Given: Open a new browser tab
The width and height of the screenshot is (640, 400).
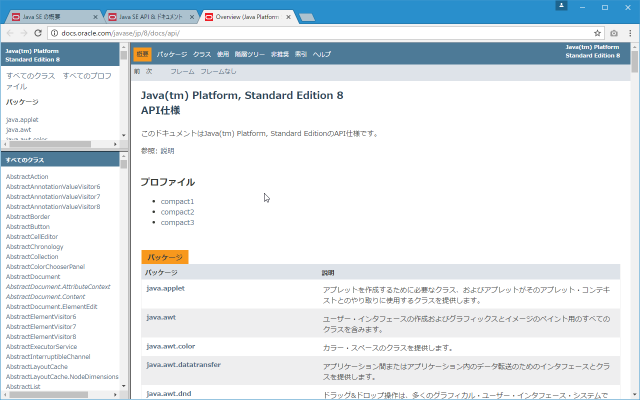Looking at the screenshot, I should tap(307, 17).
